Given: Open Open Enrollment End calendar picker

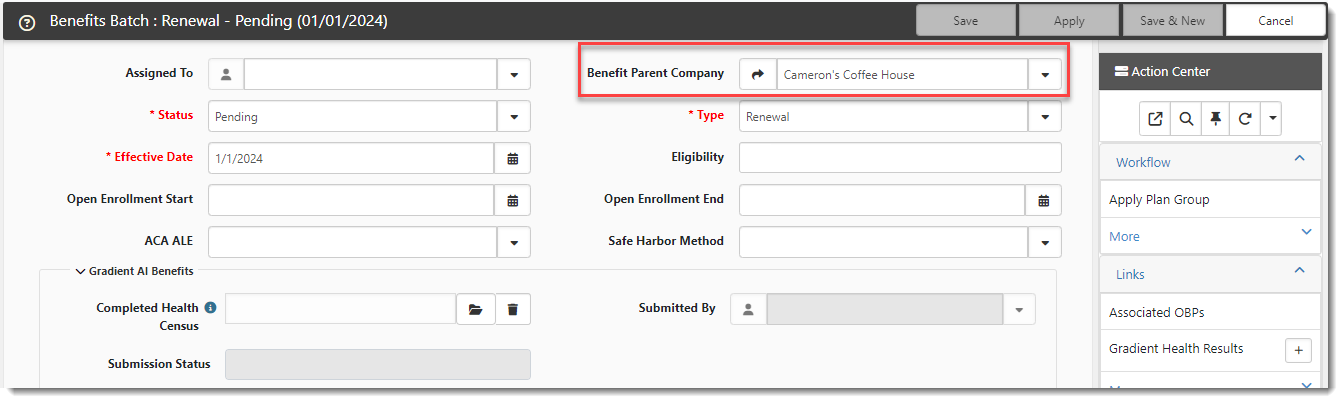Looking at the screenshot, I should click(x=1043, y=200).
